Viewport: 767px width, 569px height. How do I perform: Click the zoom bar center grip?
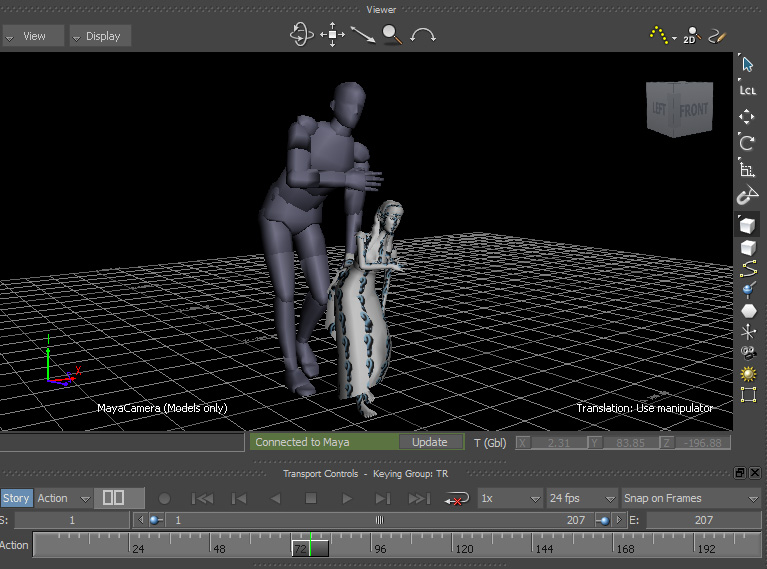[380, 520]
